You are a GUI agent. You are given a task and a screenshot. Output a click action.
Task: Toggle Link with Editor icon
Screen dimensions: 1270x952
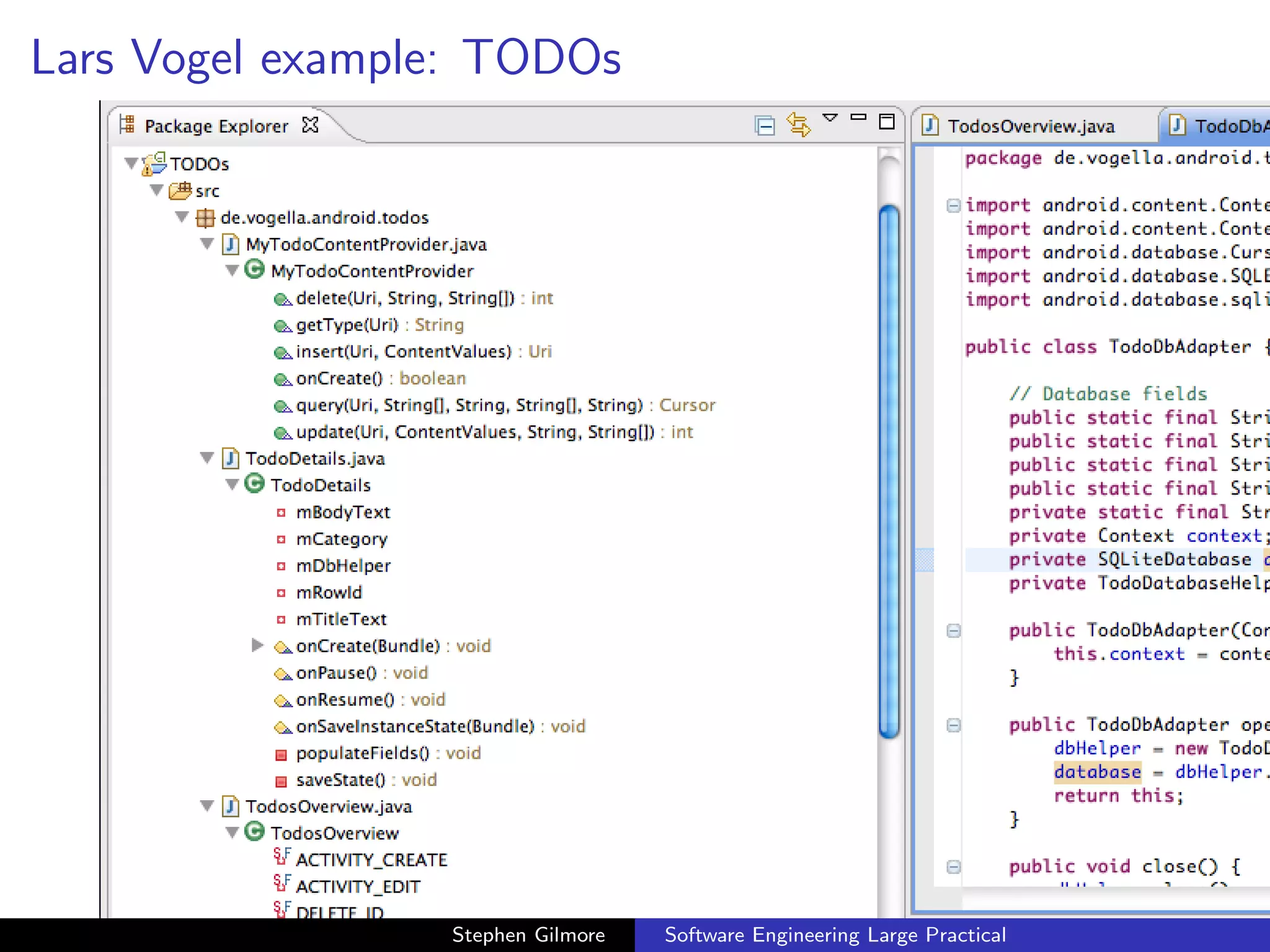(798, 125)
